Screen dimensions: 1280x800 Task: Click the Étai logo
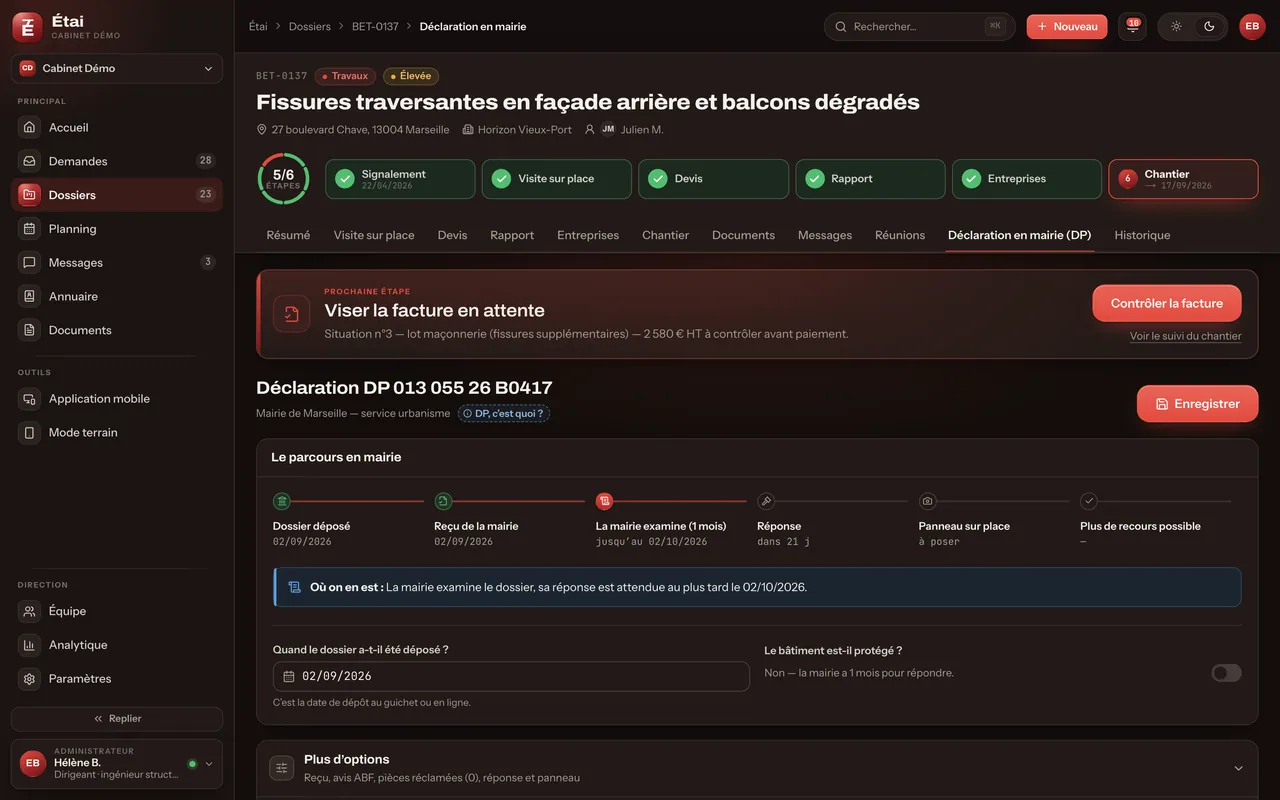pyautogui.click(x=27, y=27)
